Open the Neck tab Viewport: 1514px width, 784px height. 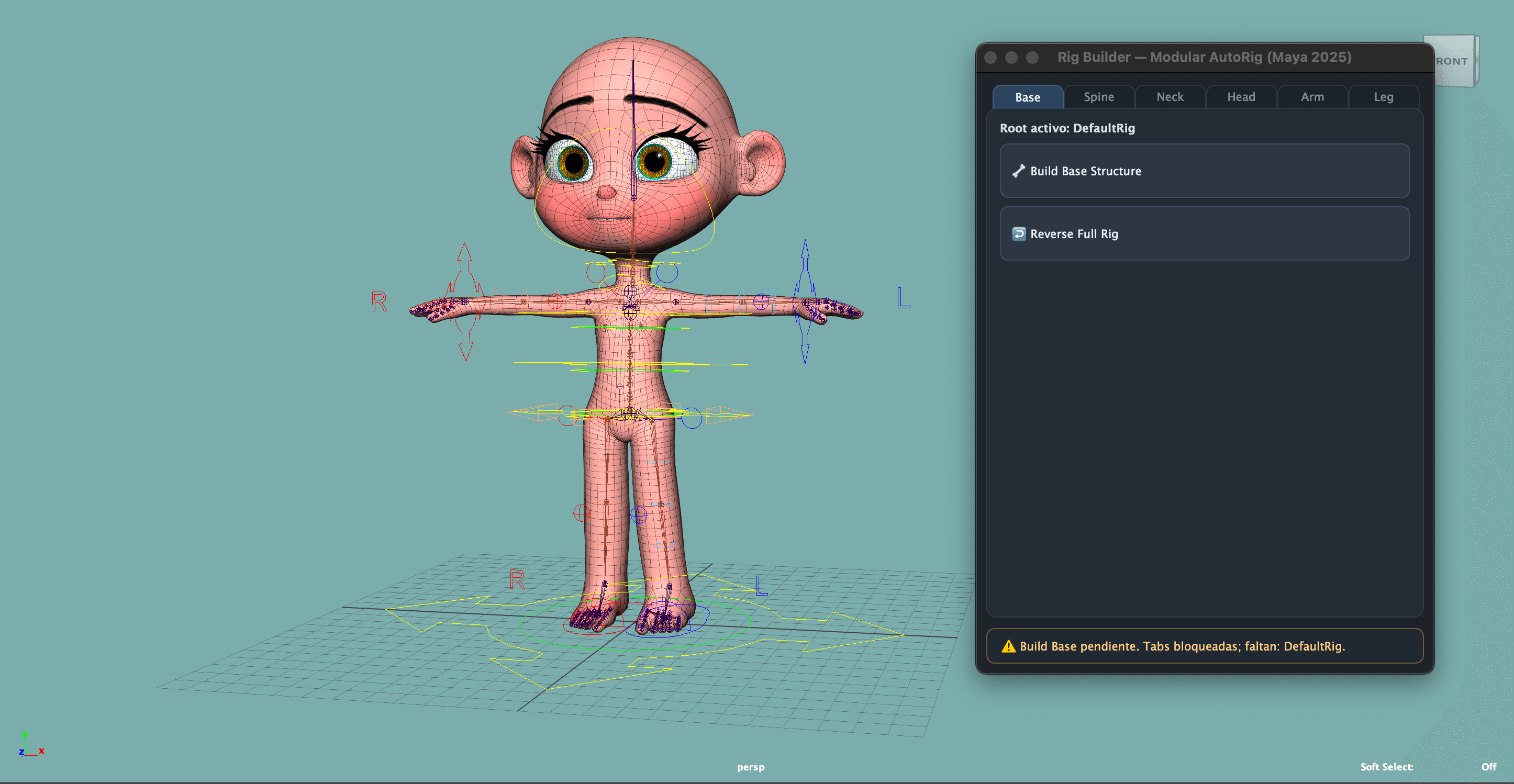pyautogui.click(x=1170, y=97)
